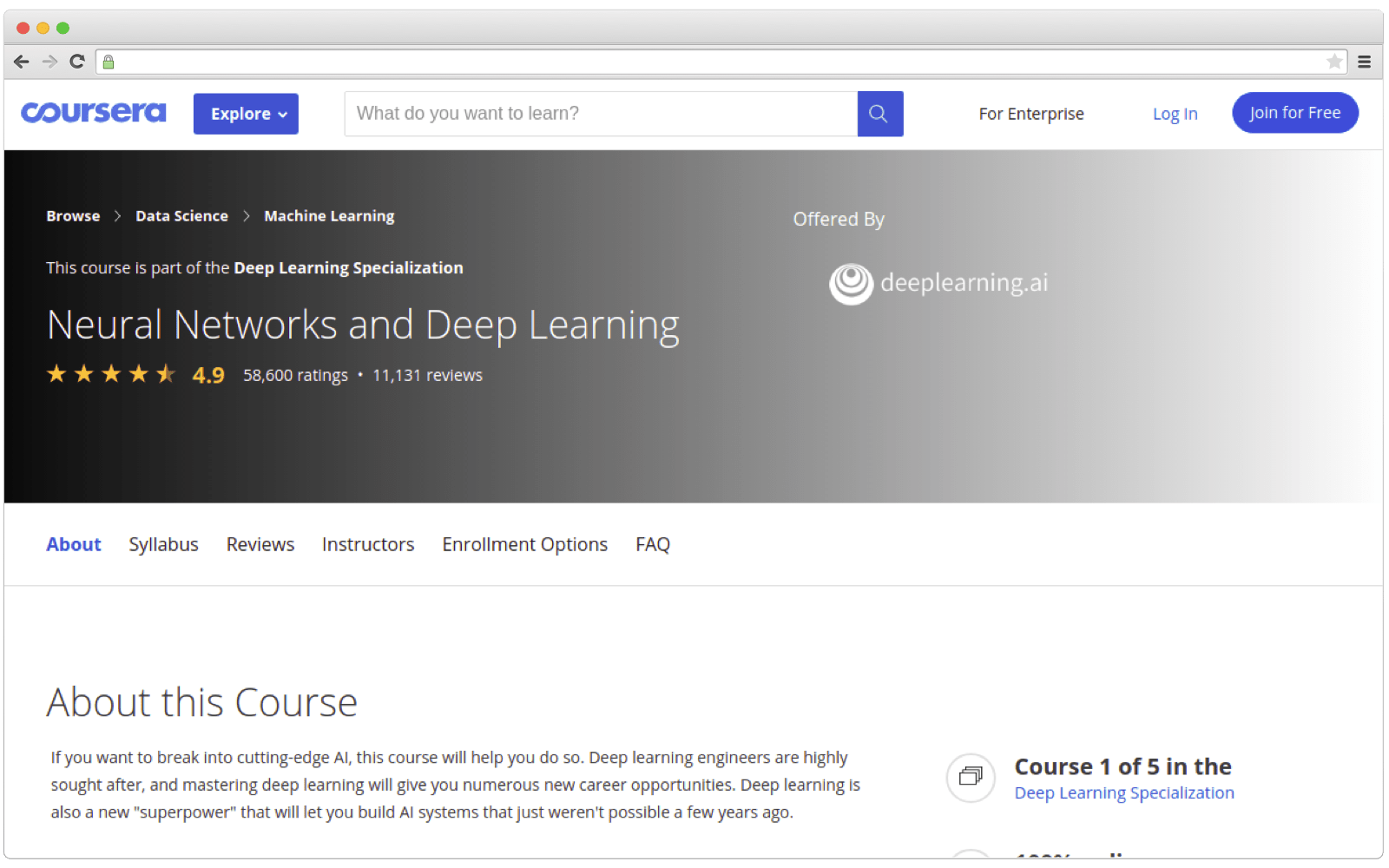Go to Data Science breadcrumb
Viewport: 1389px width, 868px height.
181,216
